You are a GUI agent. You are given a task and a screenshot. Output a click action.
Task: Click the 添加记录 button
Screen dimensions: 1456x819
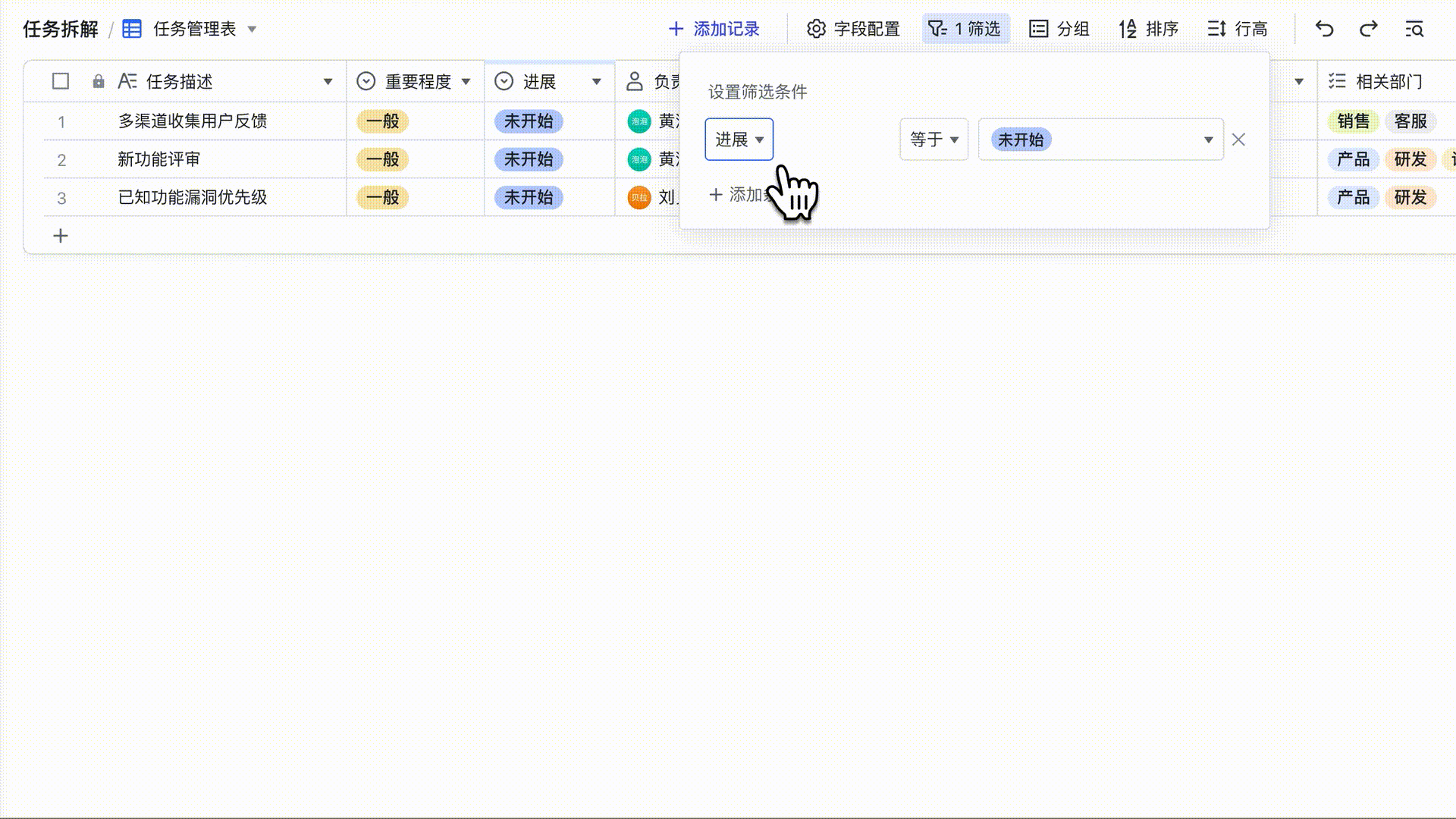point(714,29)
